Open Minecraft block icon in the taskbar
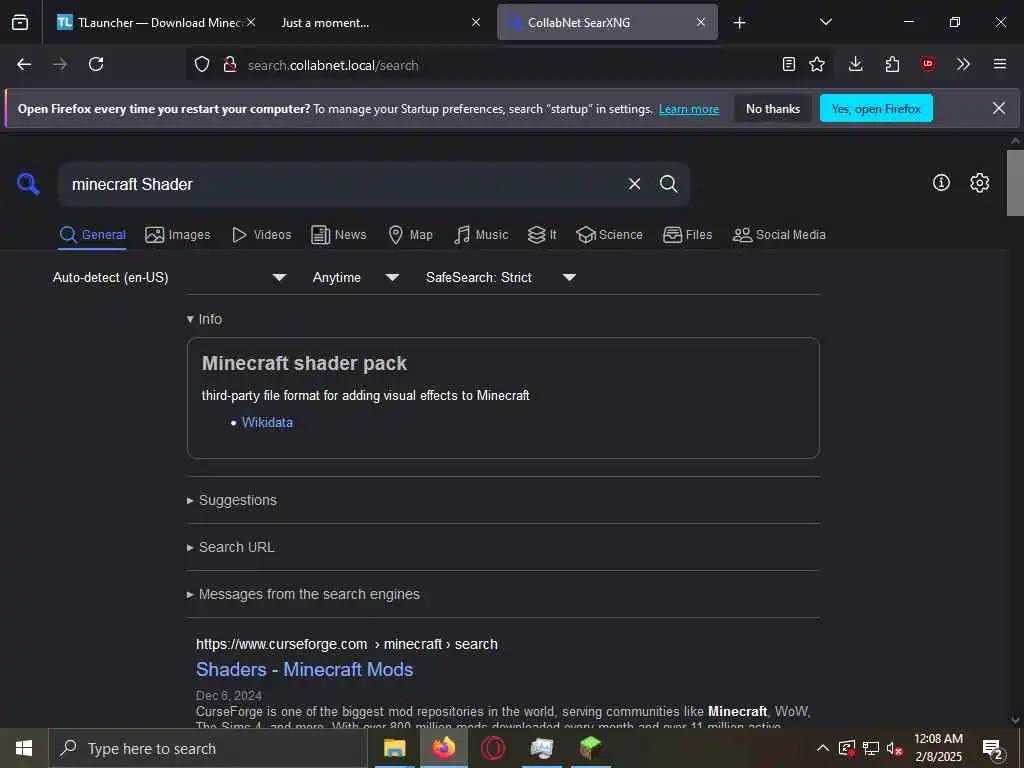The height and width of the screenshot is (768, 1024). coord(590,748)
